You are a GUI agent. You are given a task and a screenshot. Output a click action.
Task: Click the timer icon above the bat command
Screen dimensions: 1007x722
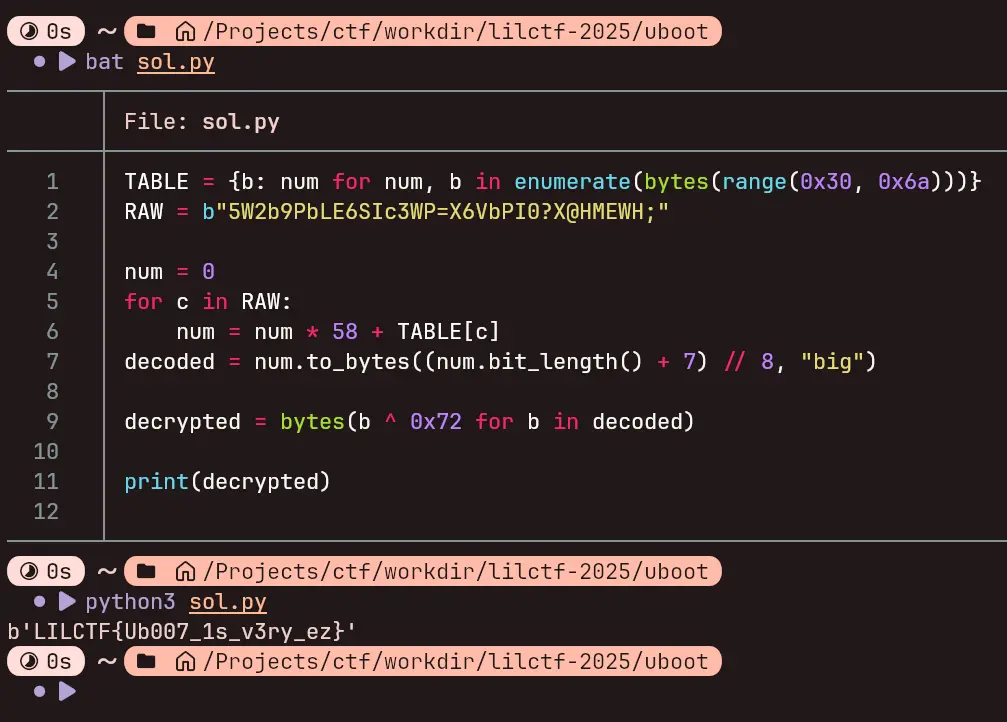(x=29, y=31)
